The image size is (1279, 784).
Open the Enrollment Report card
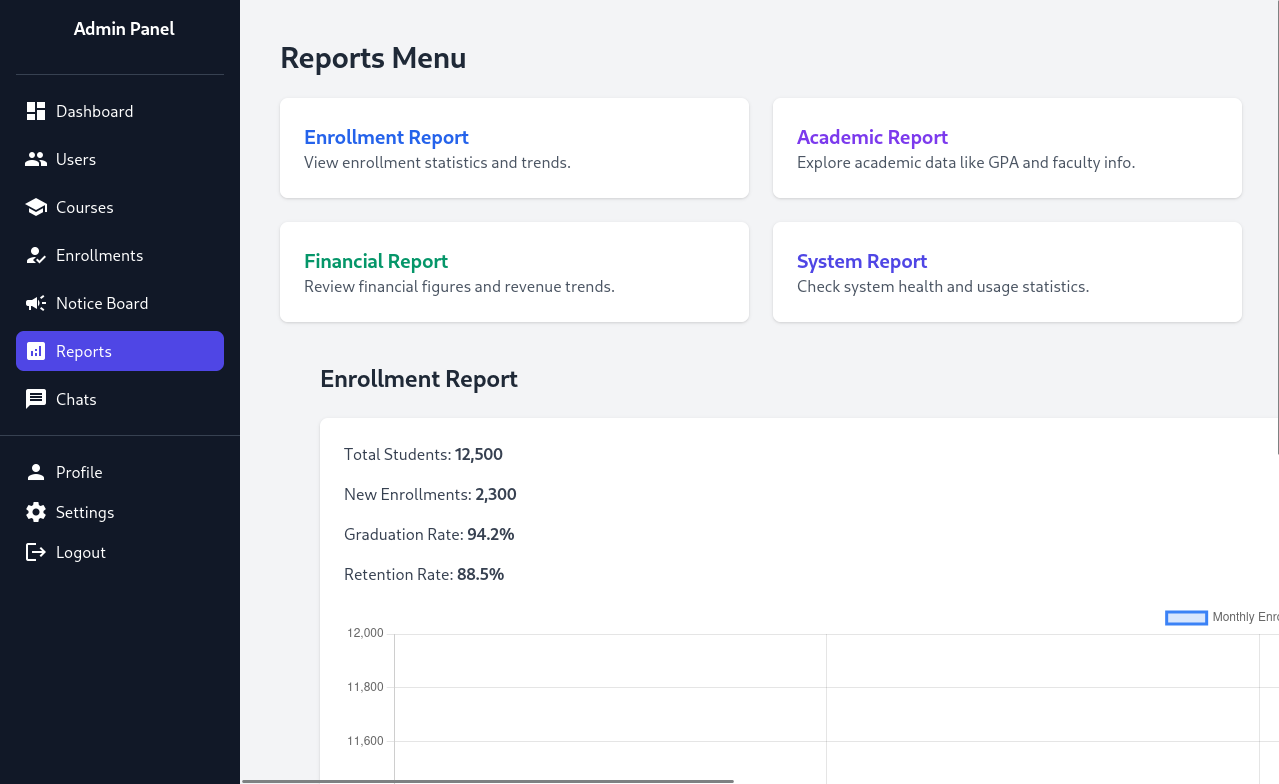click(514, 147)
